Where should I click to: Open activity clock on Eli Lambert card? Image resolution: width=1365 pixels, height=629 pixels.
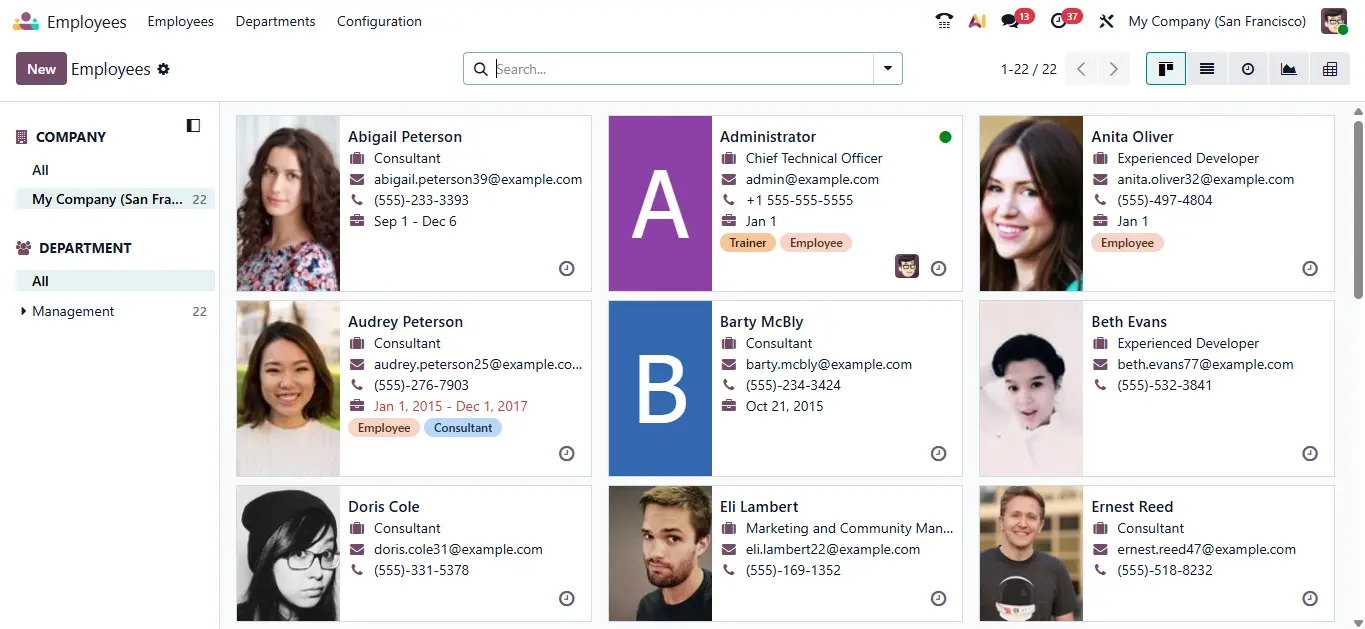[938, 598]
